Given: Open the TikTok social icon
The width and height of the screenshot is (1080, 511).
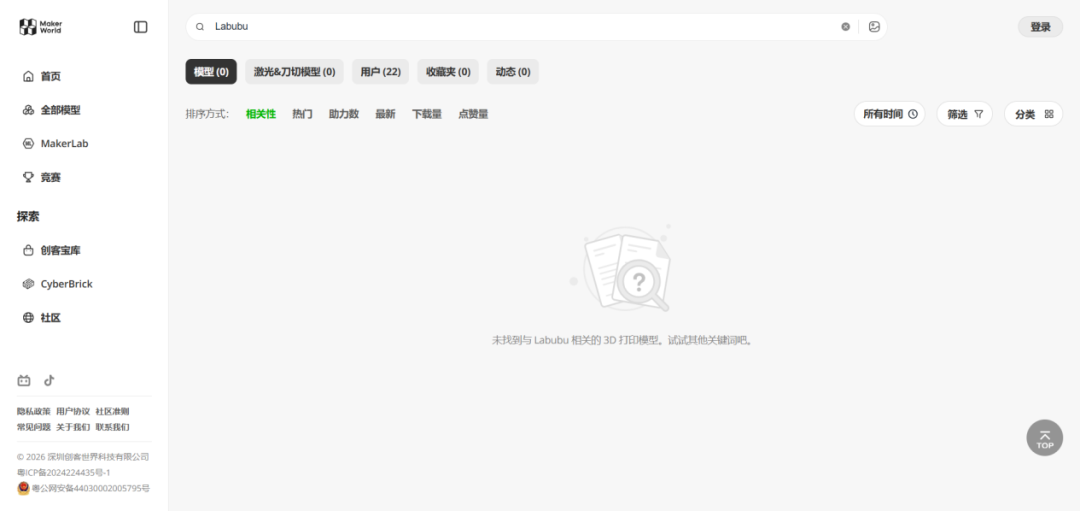Looking at the screenshot, I should (49, 380).
